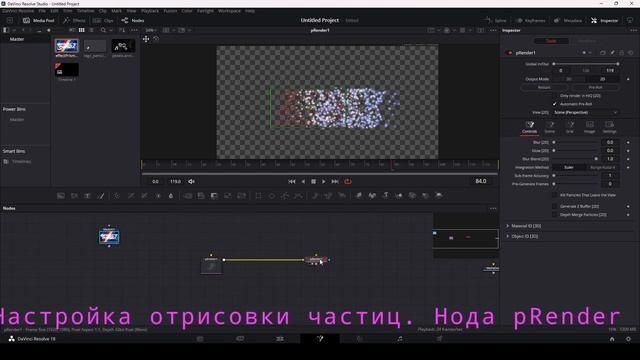Enable Depth Merge Particles checkbox
Viewport: 640px width, 360px height.
click(554, 214)
